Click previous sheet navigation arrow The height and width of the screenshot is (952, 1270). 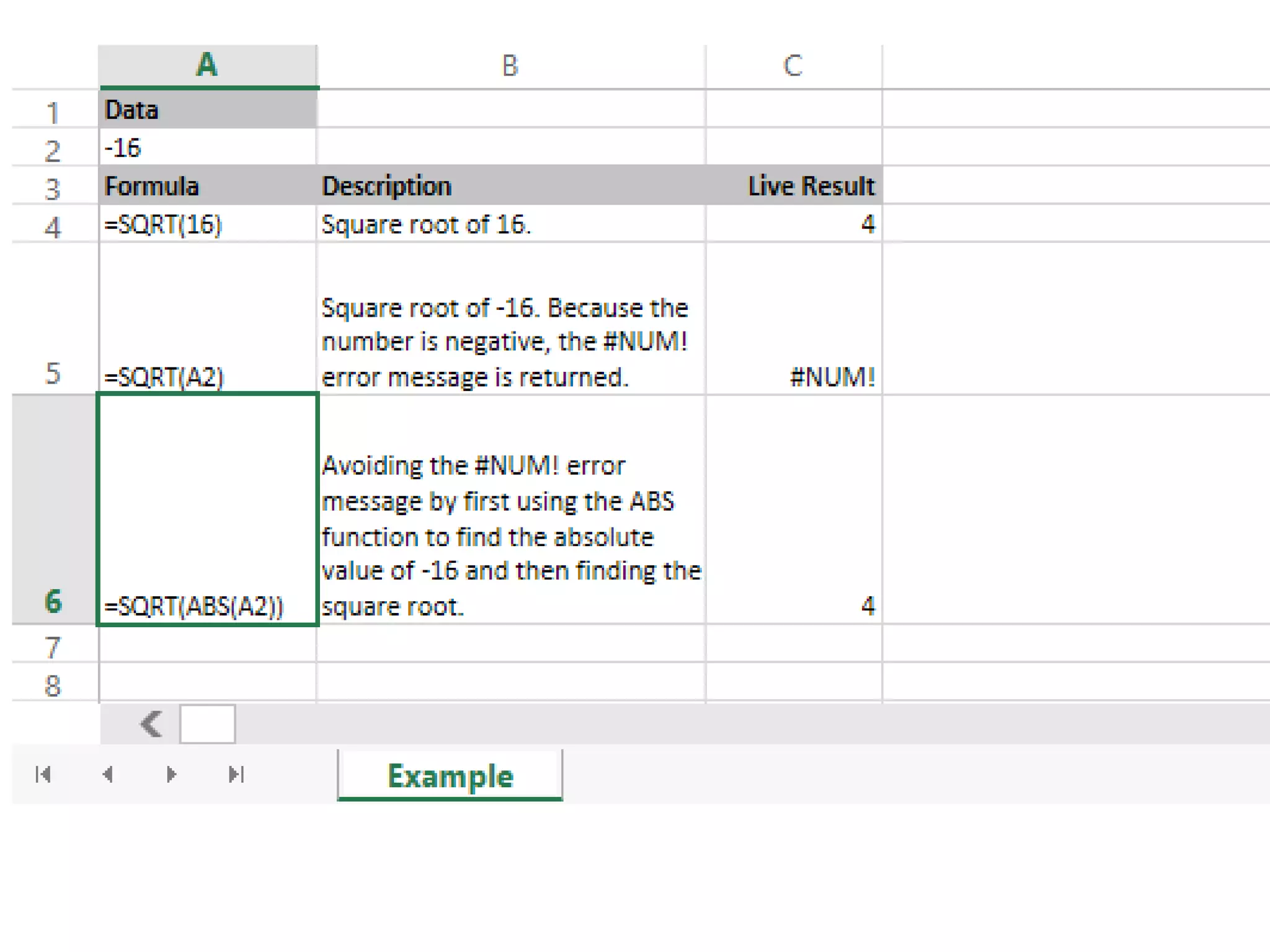point(108,774)
